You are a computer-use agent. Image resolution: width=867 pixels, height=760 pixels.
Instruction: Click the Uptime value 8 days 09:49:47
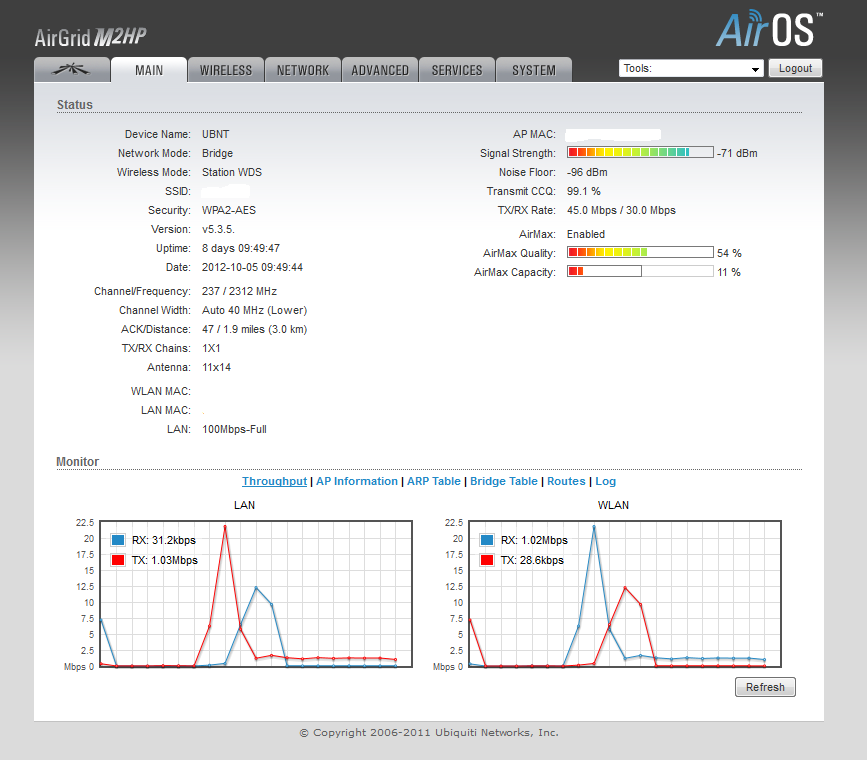(x=241, y=248)
